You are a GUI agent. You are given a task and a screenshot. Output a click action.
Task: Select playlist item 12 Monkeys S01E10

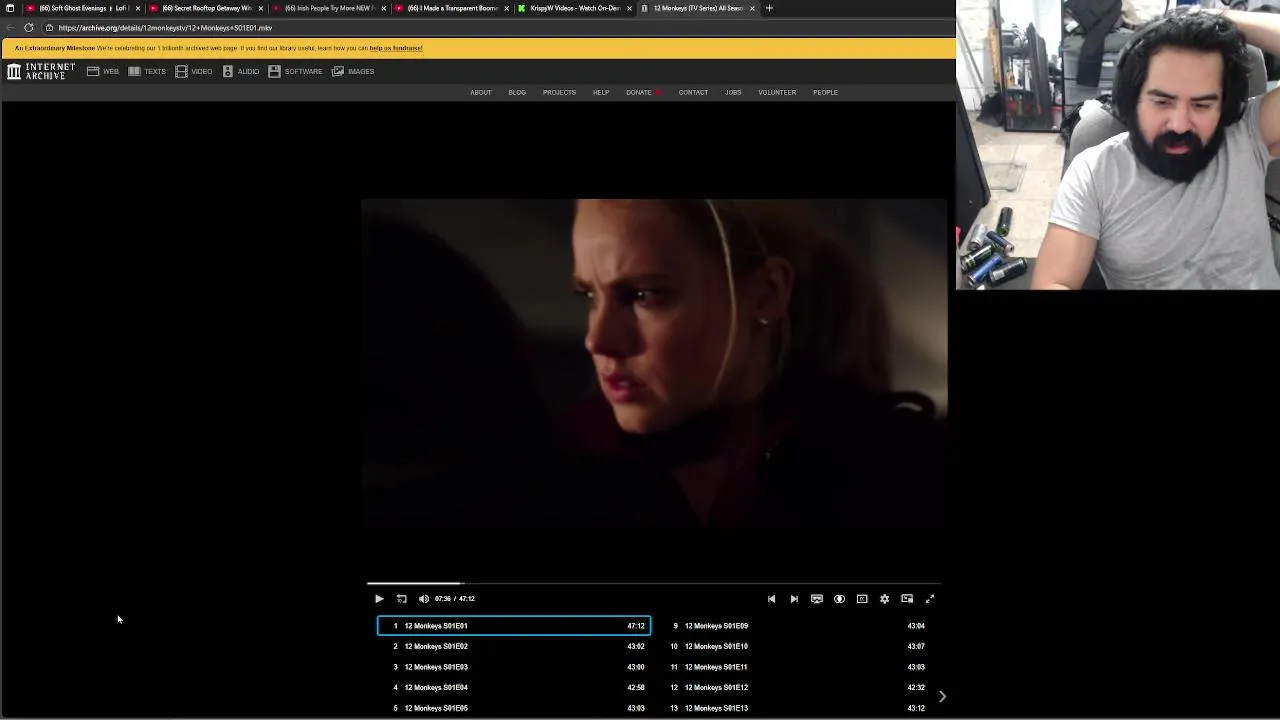(x=795, y=647)
